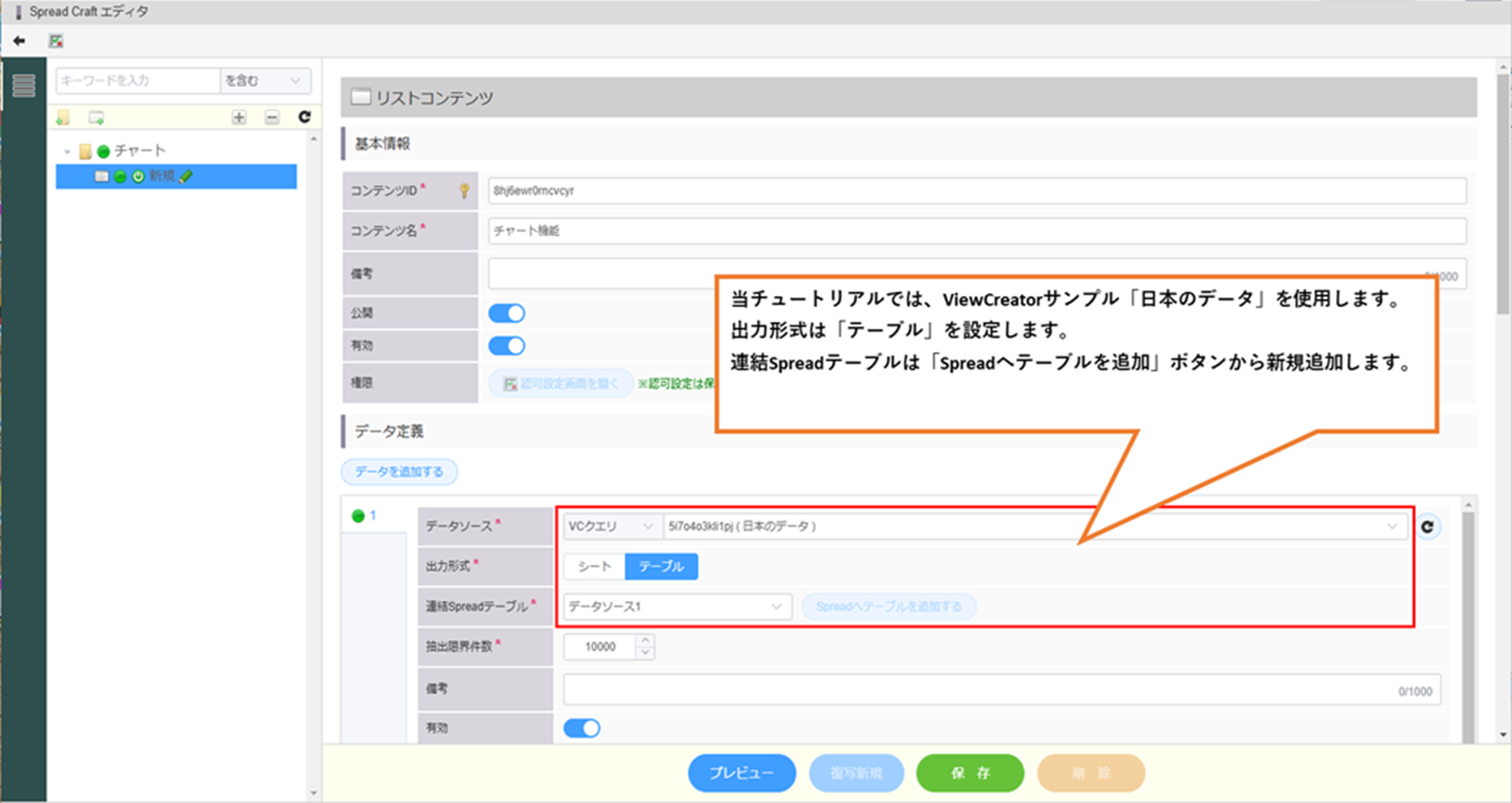Screen dimensions: 1512x803
Task: Click the add folder icon
Action: pyautogui.click(x=63, y=118)
